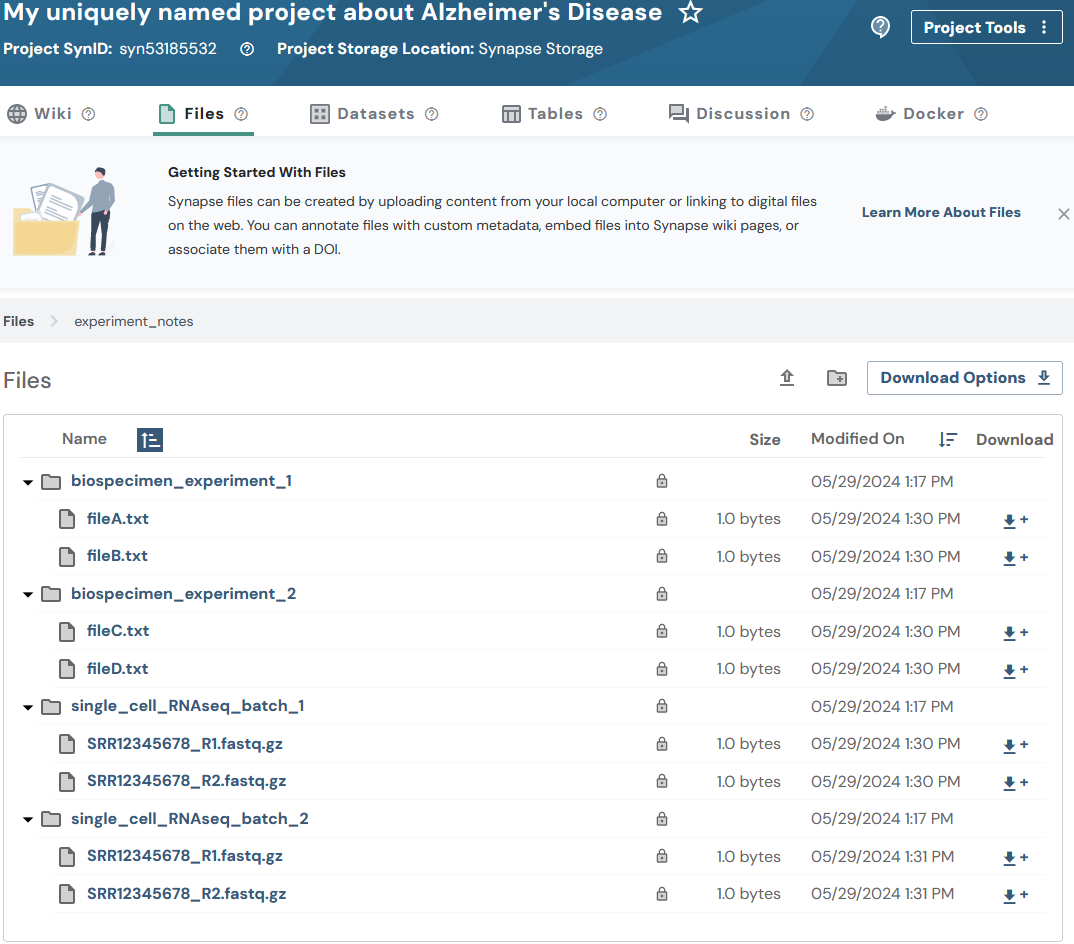Collapse the single_cell_RNAseq_batch_1 folder
The height and width of the screenshot is (944, 1074).
[28, 707]
